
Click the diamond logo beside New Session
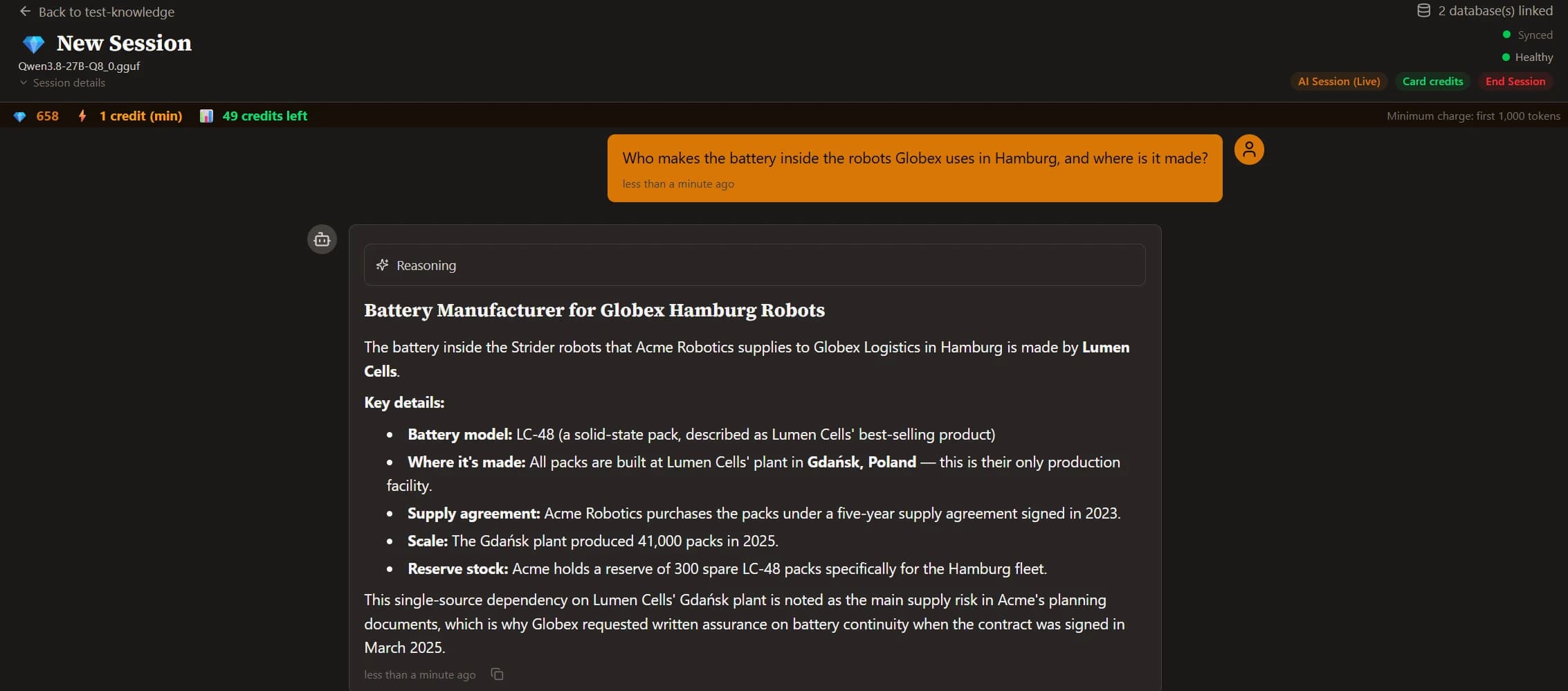[x=33, y=44]
